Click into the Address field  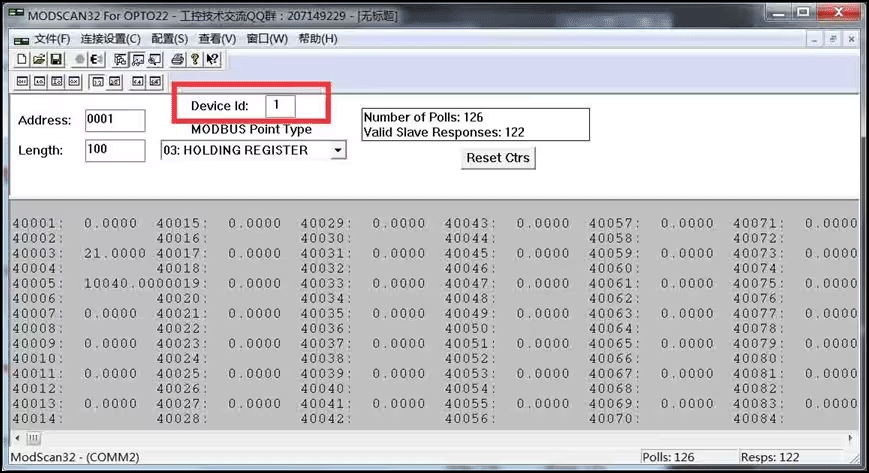(115, 120)
